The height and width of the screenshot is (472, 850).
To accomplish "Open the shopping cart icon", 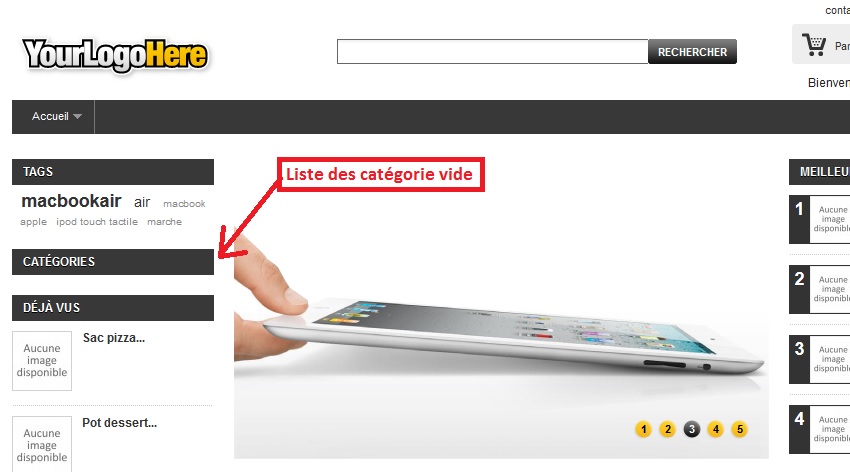I will click(814, 44).
